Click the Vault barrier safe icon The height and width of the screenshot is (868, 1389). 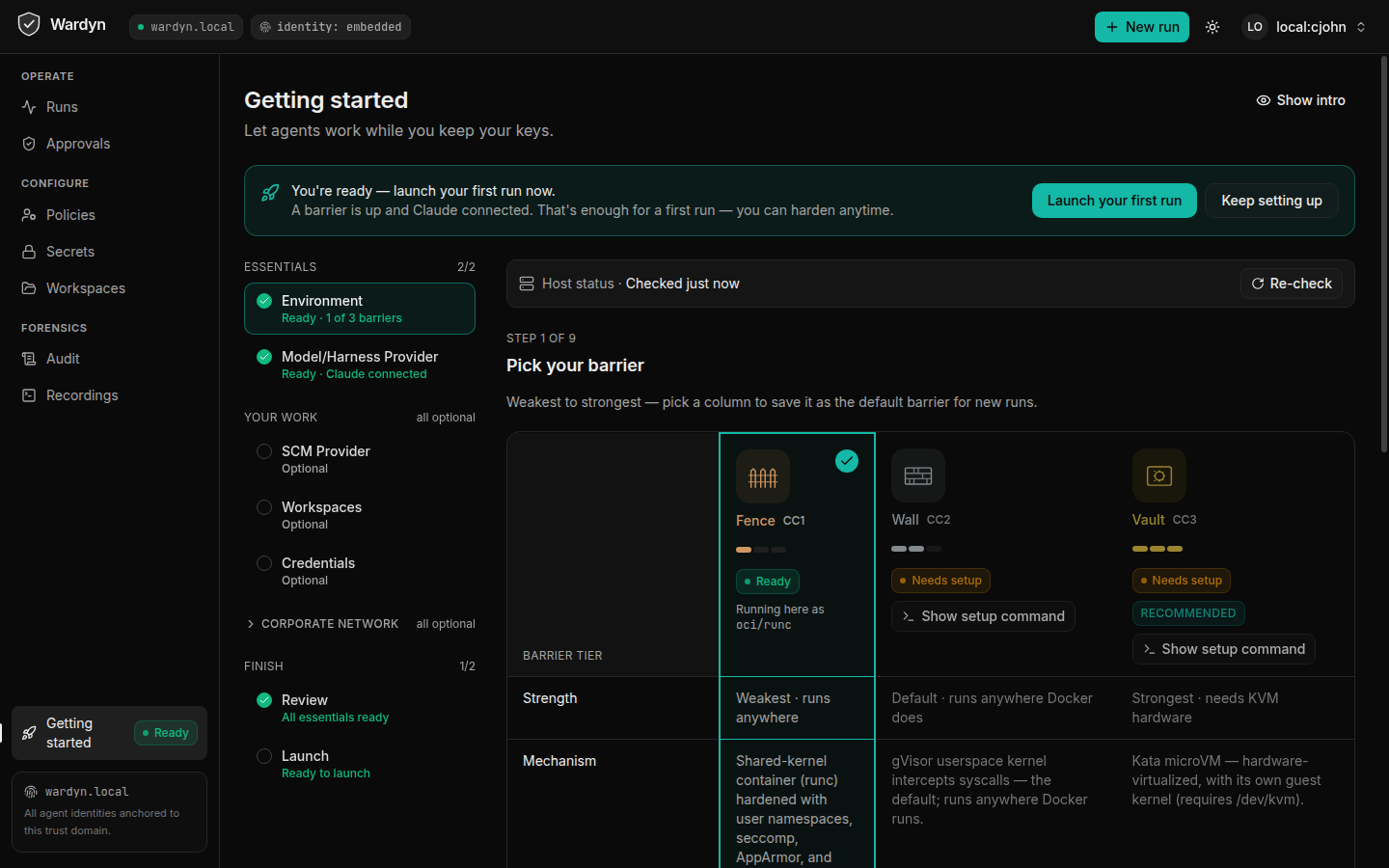pyautogui.click(x=1158, y=475)
